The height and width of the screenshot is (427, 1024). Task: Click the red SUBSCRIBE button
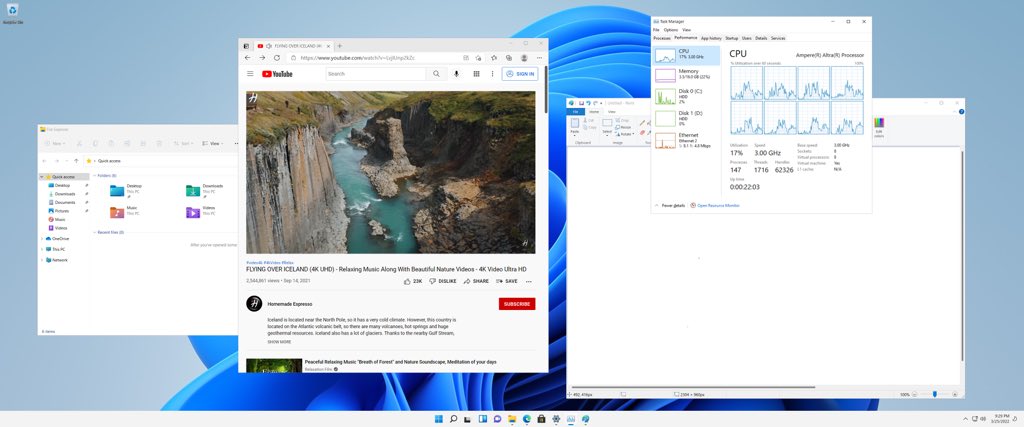coord(517,304)
